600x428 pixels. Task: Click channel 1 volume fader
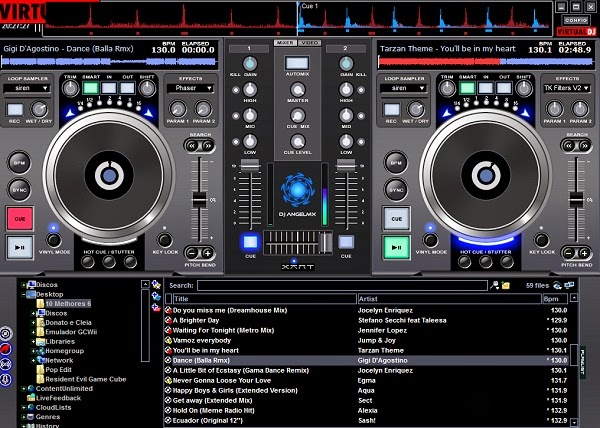click(x=250, y=166)
